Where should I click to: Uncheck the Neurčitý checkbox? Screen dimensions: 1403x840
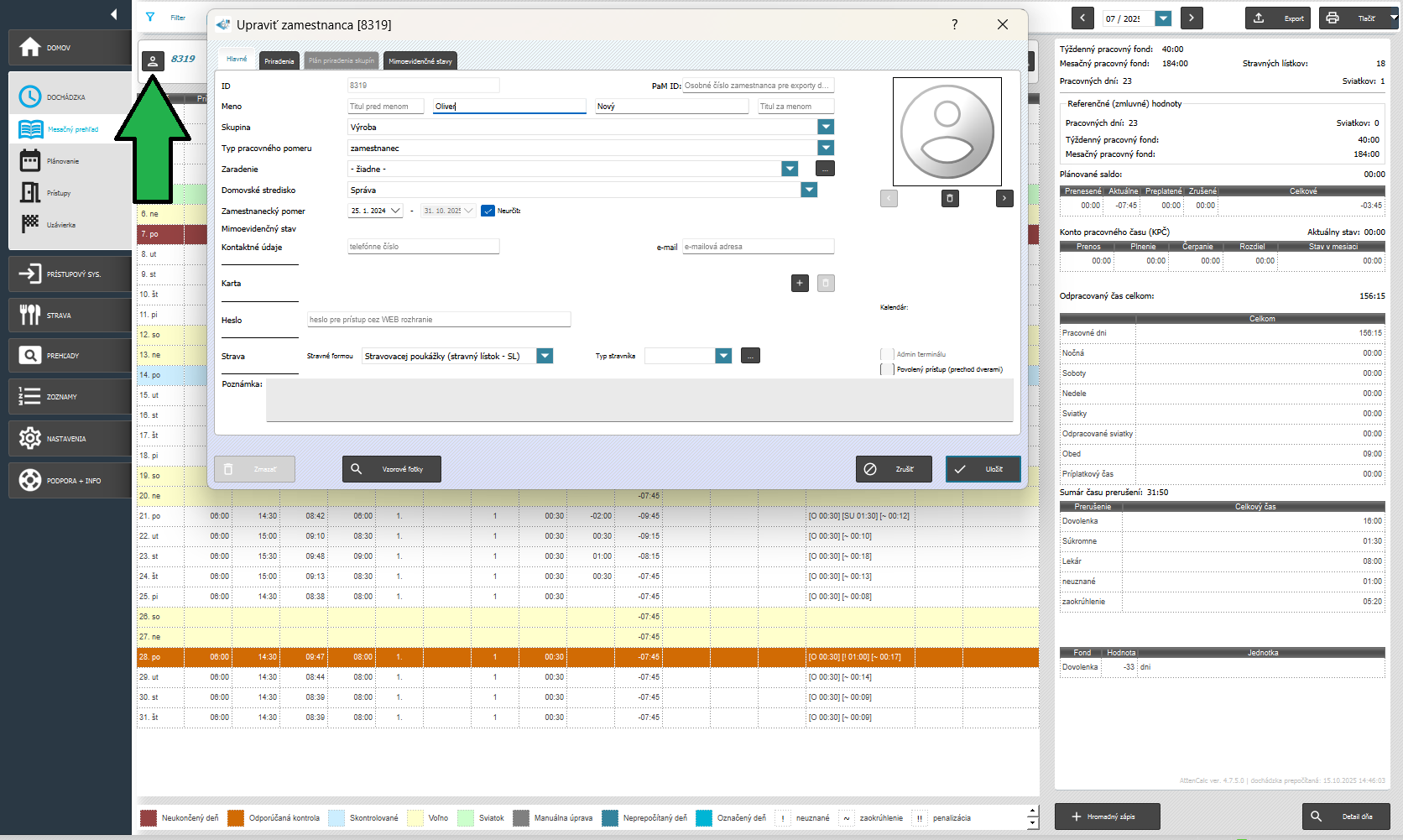pos(488,211)
